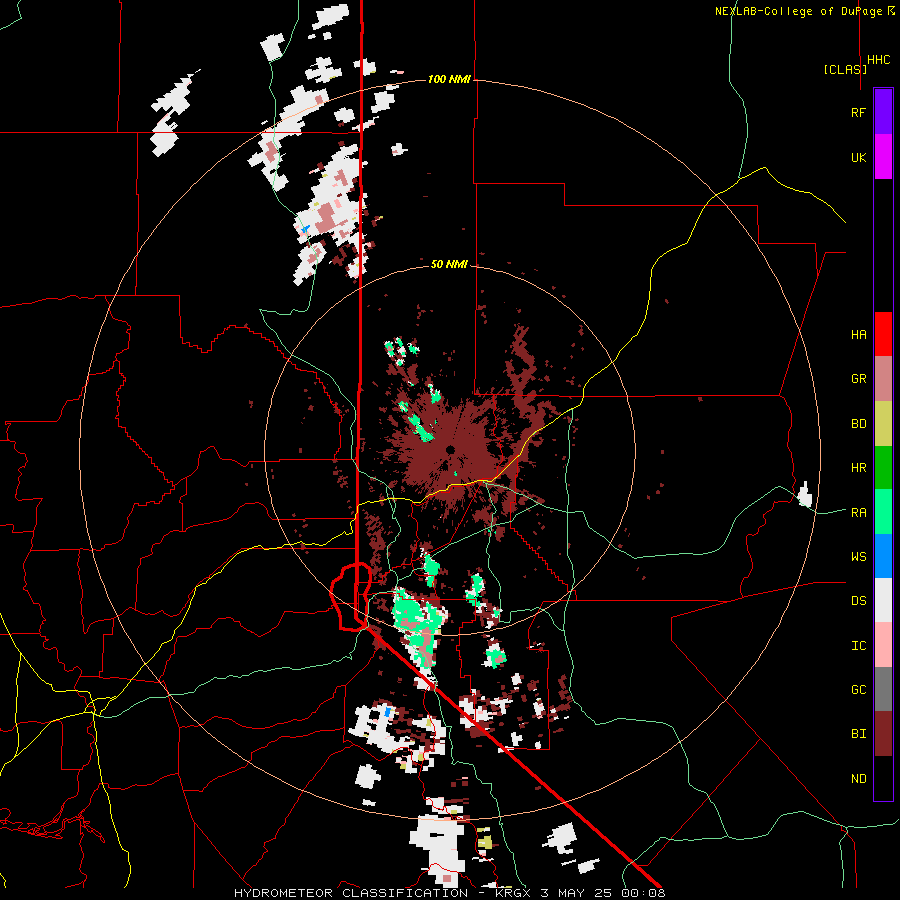
Task: Click the 100 NMI range ring label
Action: (449, 79)
